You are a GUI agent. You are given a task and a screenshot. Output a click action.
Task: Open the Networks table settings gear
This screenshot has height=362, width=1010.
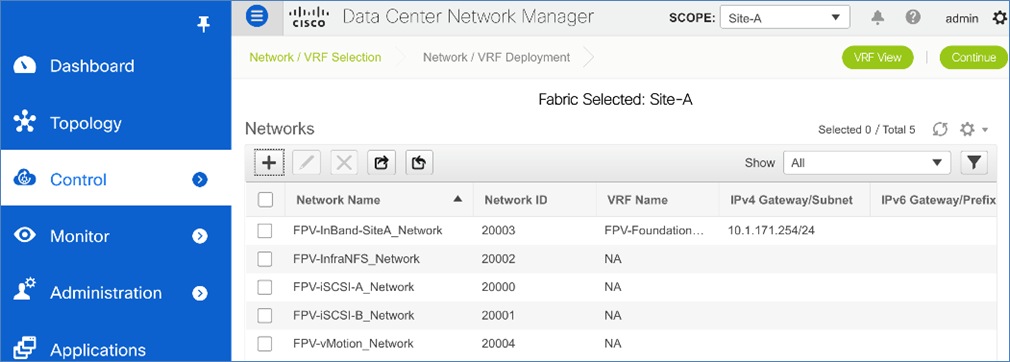[x=967, y=129]
